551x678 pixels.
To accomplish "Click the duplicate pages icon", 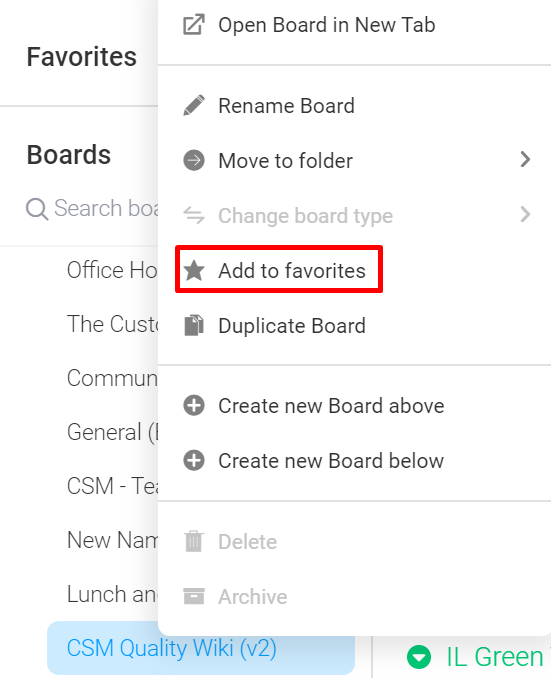I will click(x=194, y=326).
